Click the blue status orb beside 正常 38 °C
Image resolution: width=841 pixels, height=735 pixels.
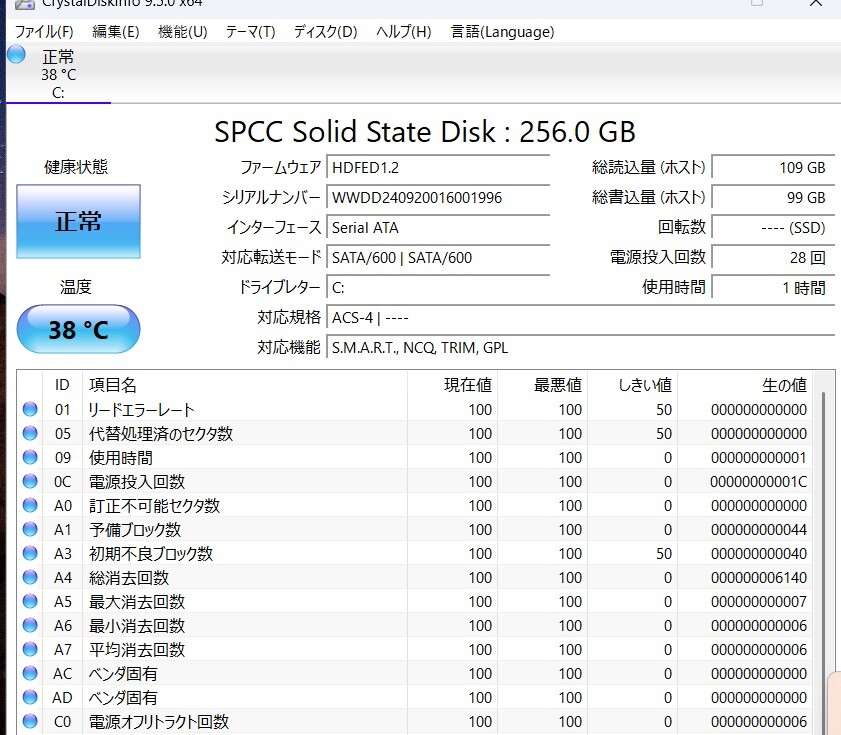tap(16, 55)
